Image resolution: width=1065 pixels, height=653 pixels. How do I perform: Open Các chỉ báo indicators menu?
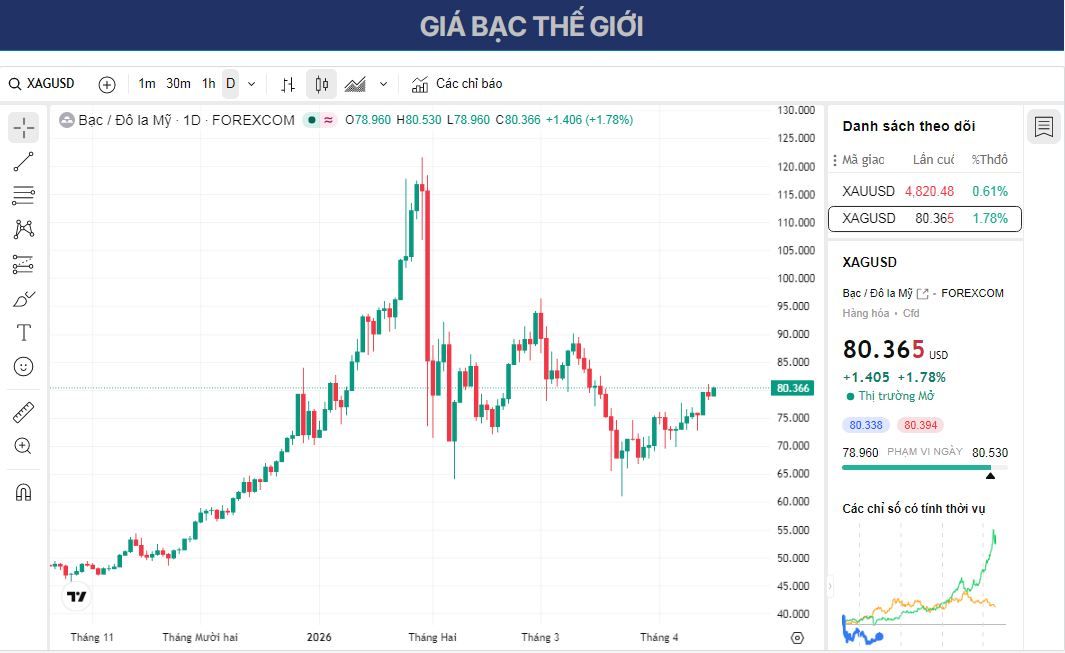[457, 84]
